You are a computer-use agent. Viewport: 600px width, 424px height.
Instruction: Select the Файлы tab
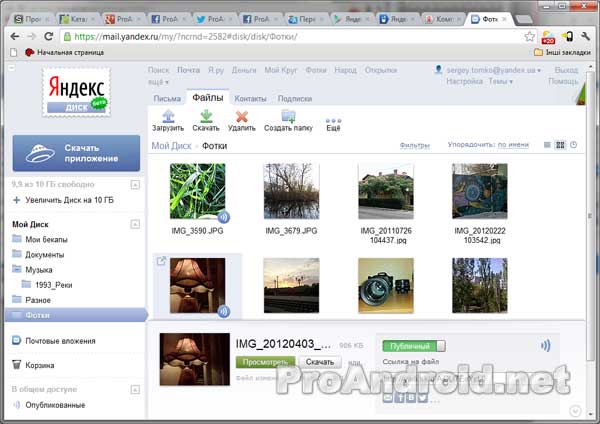(208, 98)
